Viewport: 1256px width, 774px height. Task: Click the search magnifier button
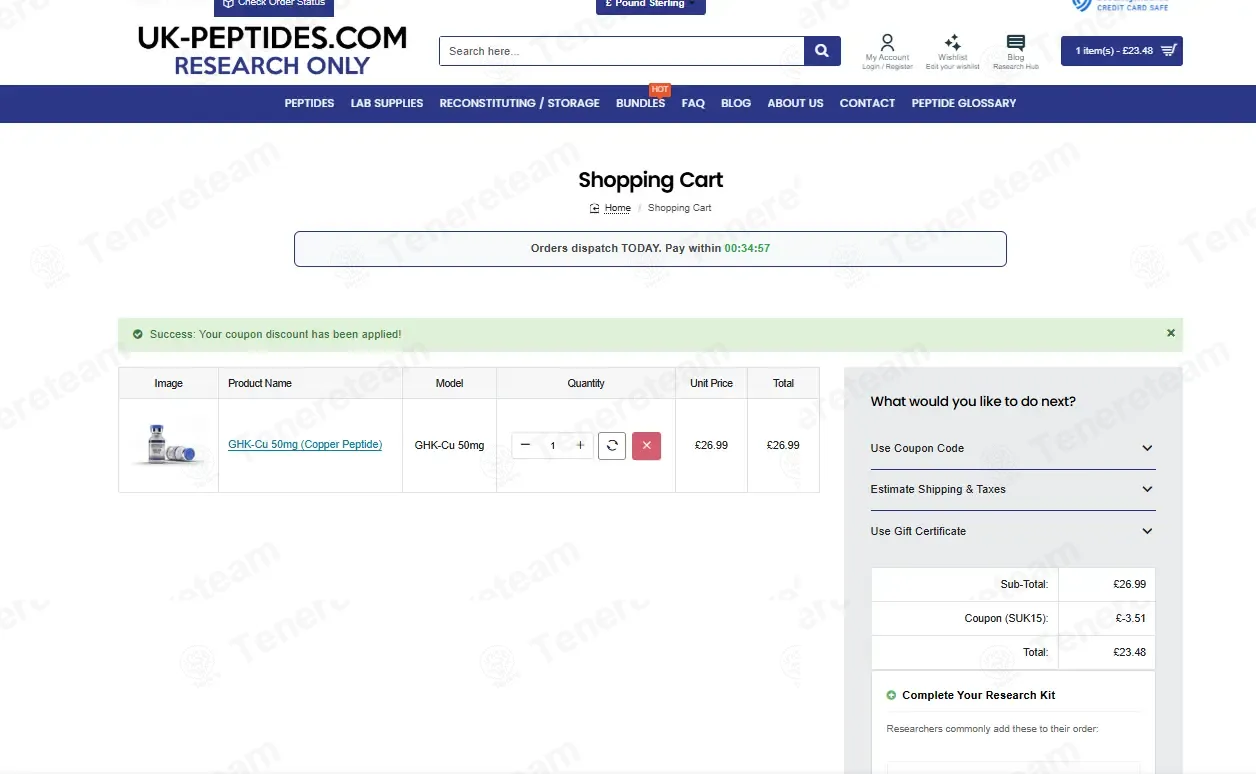point(822,51)
